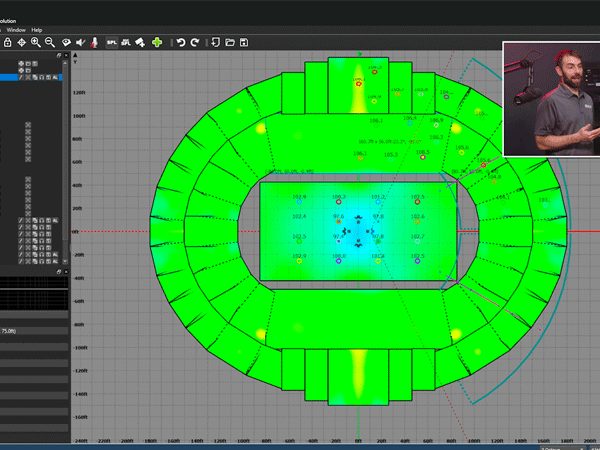Click the up arrow at map top-left
The image size is (600, 450).
click(75, 55)
